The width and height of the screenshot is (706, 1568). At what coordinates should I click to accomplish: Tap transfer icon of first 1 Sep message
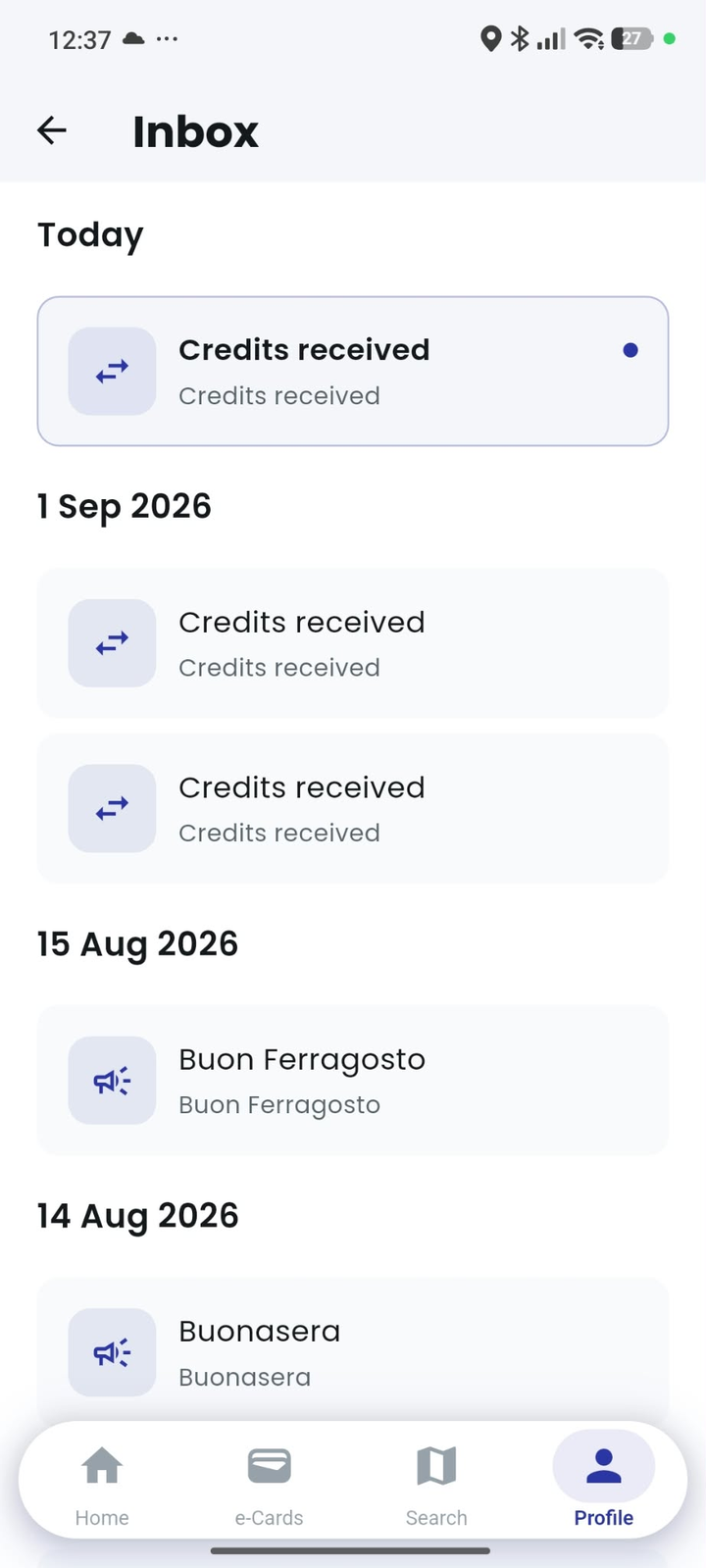point(112,643)
